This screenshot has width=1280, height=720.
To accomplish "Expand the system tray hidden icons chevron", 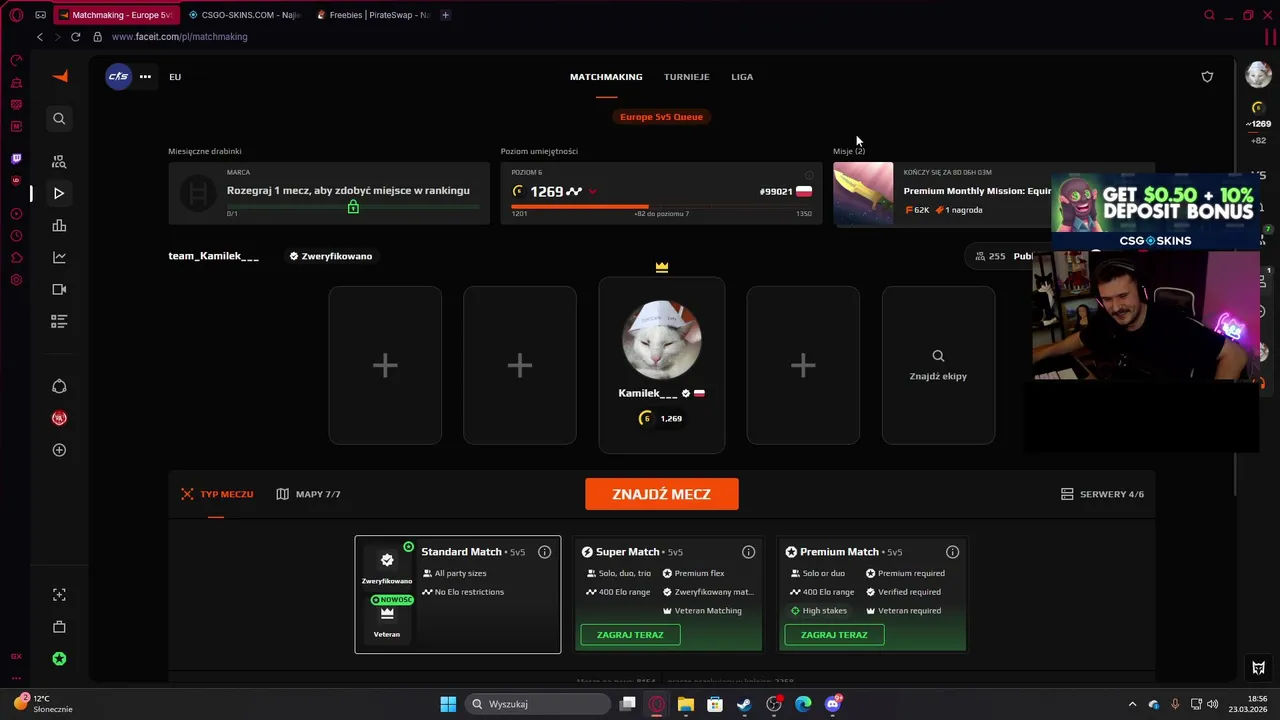I will pos(1132,704).
